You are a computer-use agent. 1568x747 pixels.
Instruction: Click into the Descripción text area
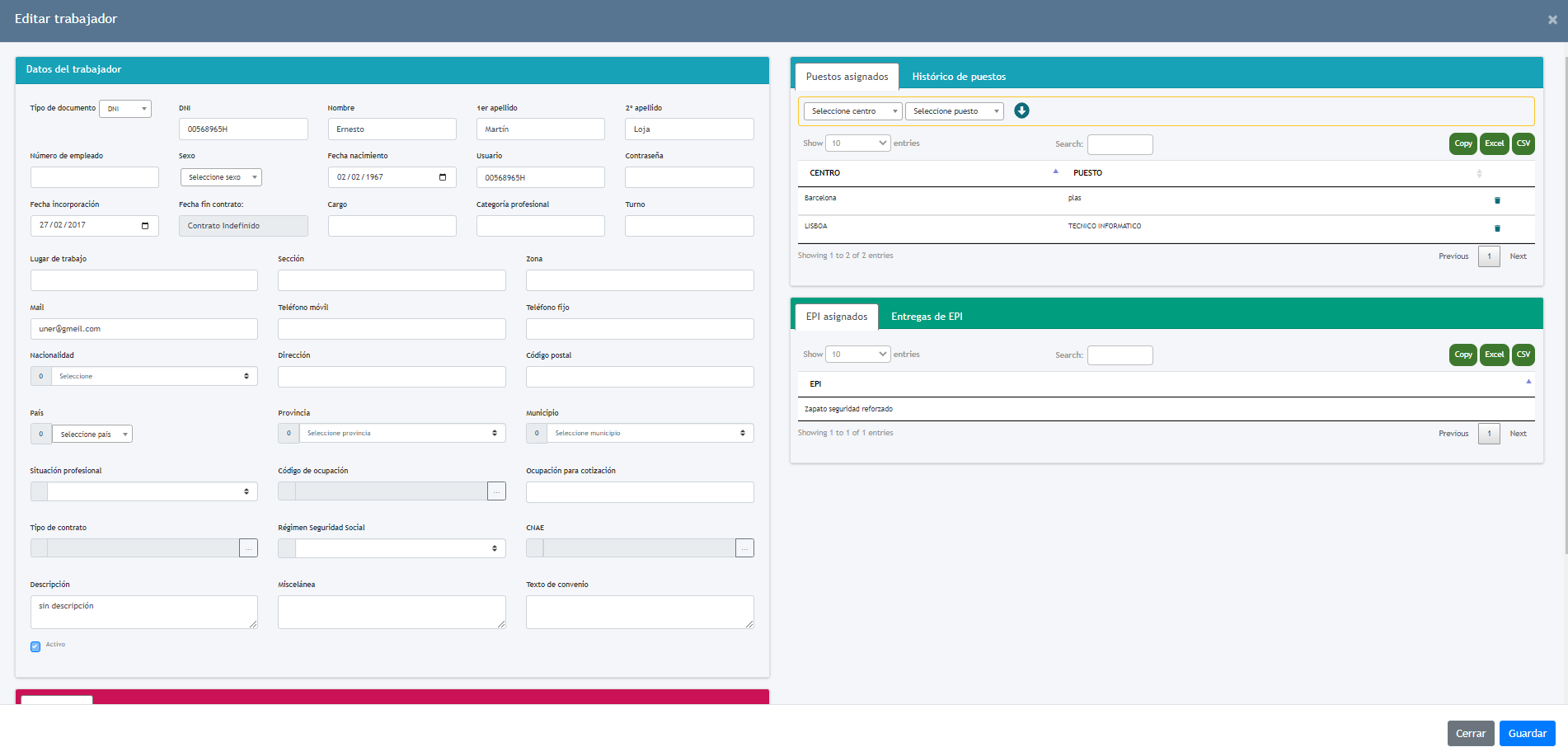(x=144, y=612)
